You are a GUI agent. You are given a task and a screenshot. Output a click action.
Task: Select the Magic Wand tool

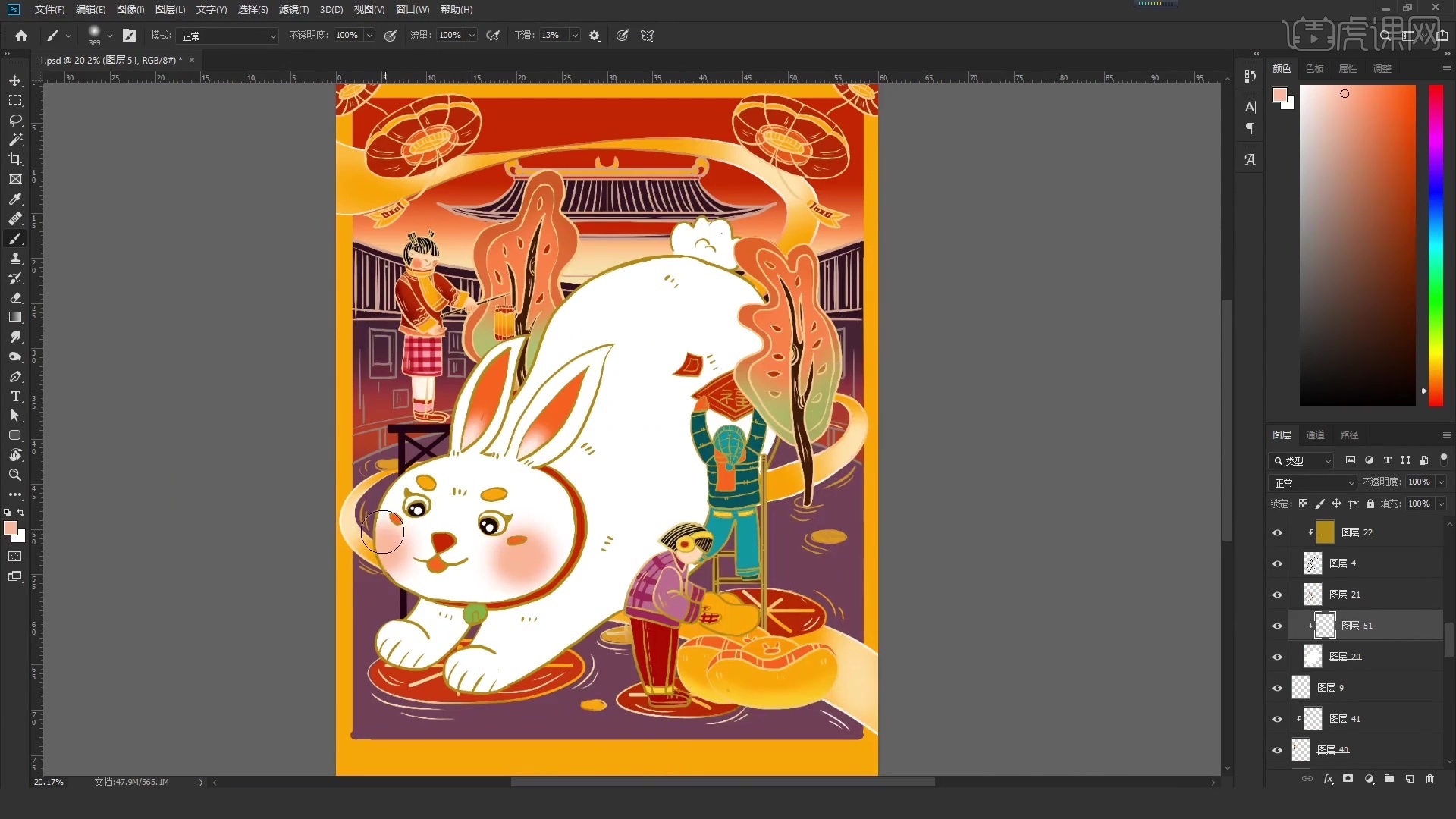coord(15,140)
